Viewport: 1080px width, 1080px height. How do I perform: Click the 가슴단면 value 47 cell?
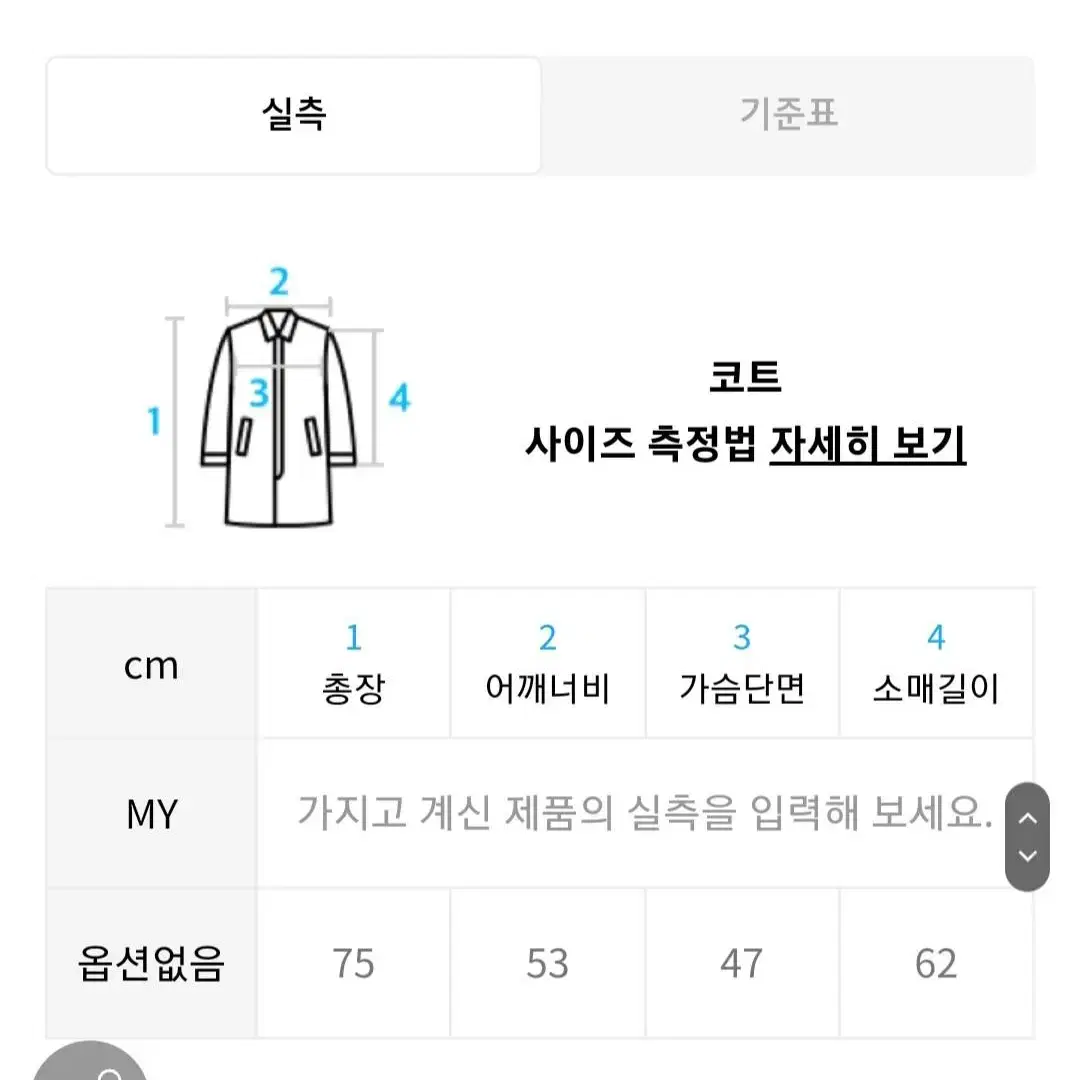coord(742,963)
